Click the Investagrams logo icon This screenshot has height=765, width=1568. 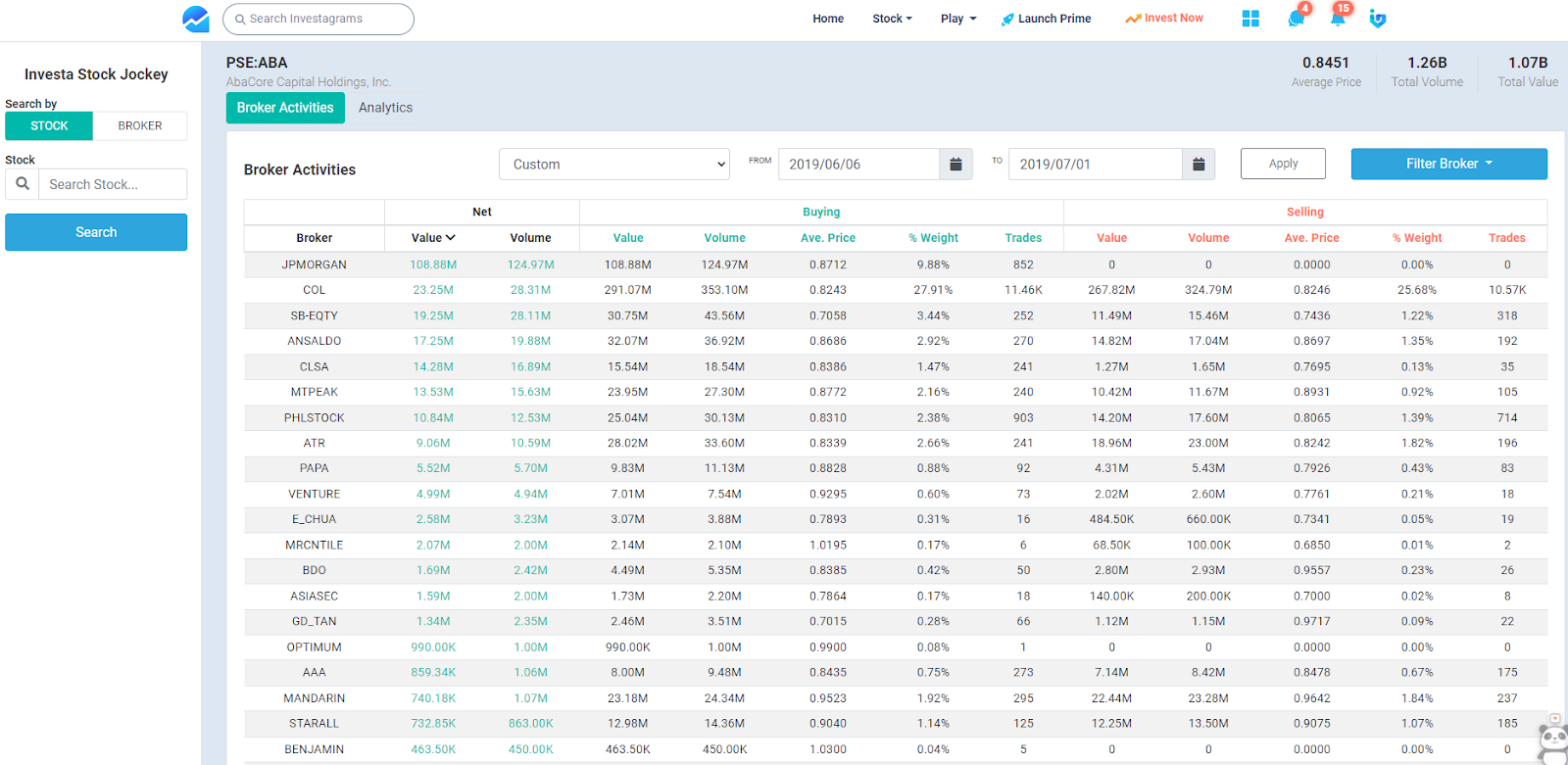[x=196, y=19]
